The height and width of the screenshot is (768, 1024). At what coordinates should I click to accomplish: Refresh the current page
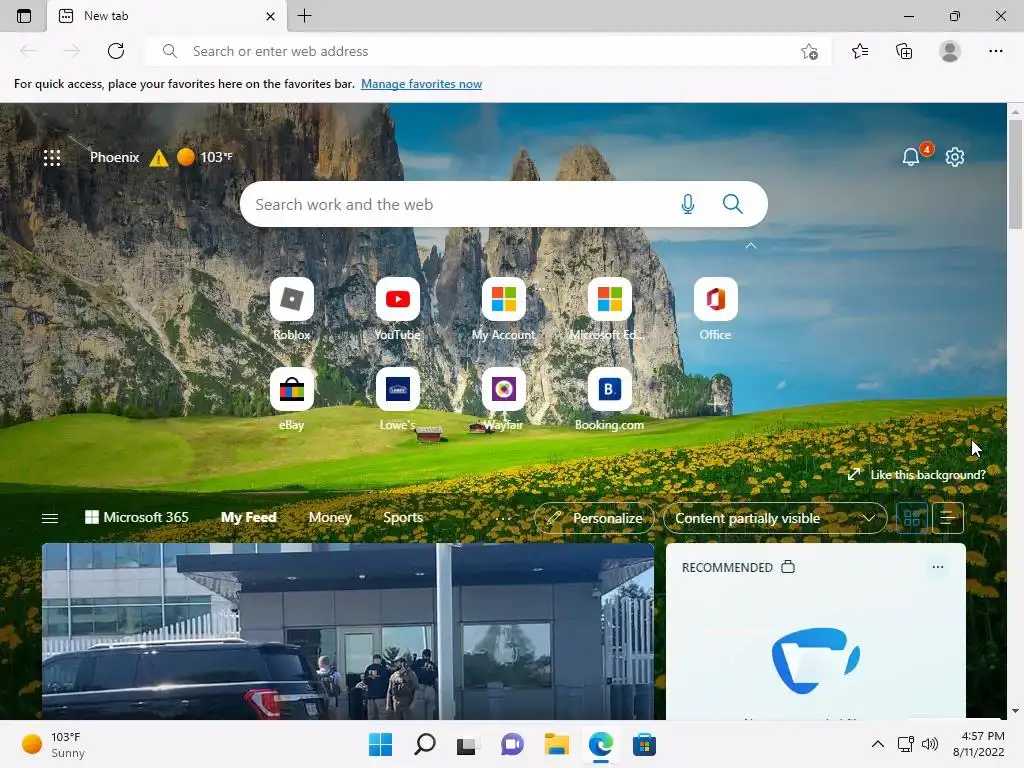tap(116, 51)
